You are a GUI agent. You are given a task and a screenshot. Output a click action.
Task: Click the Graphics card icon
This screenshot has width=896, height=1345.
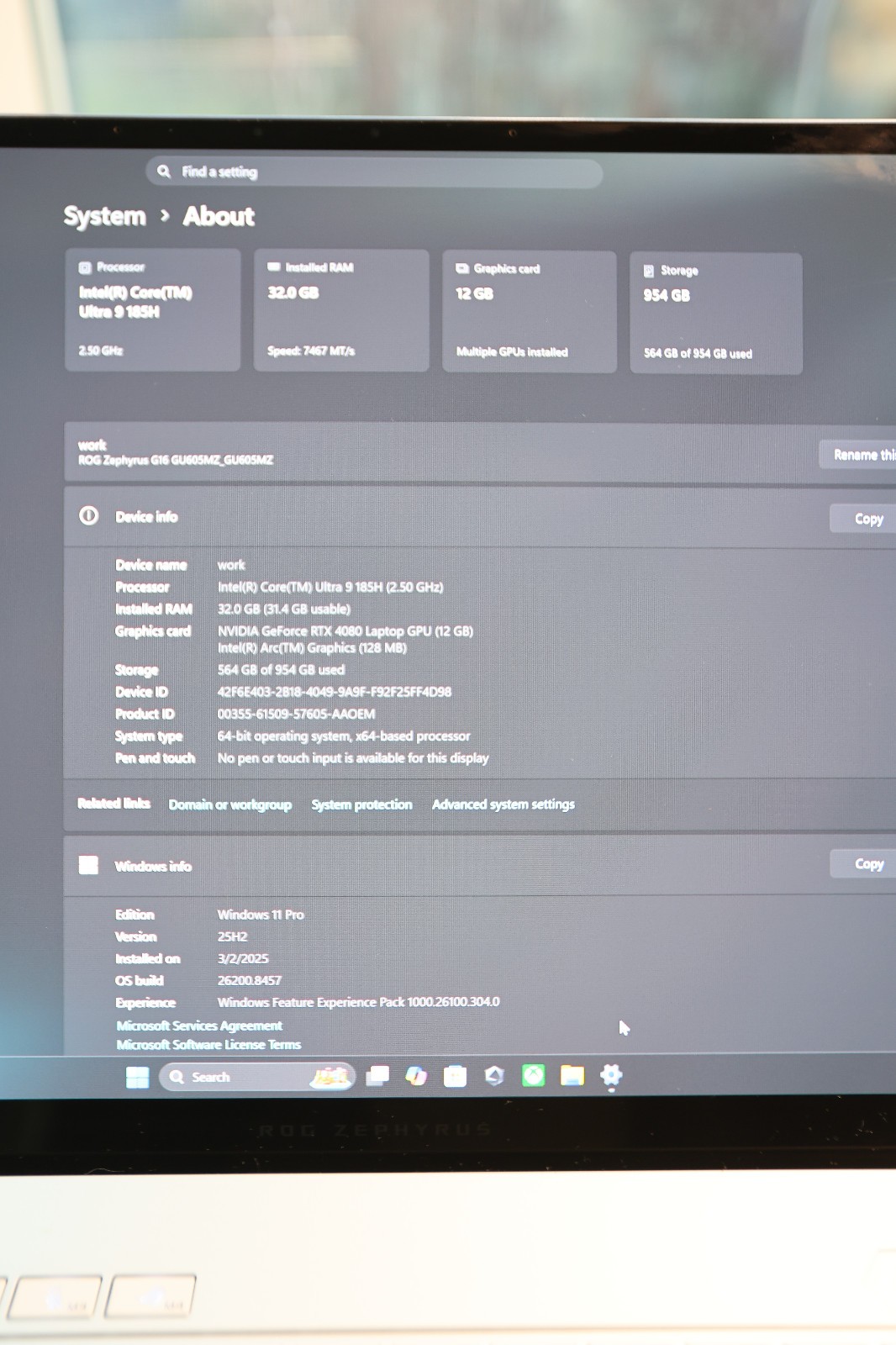[x=462, y=268]
